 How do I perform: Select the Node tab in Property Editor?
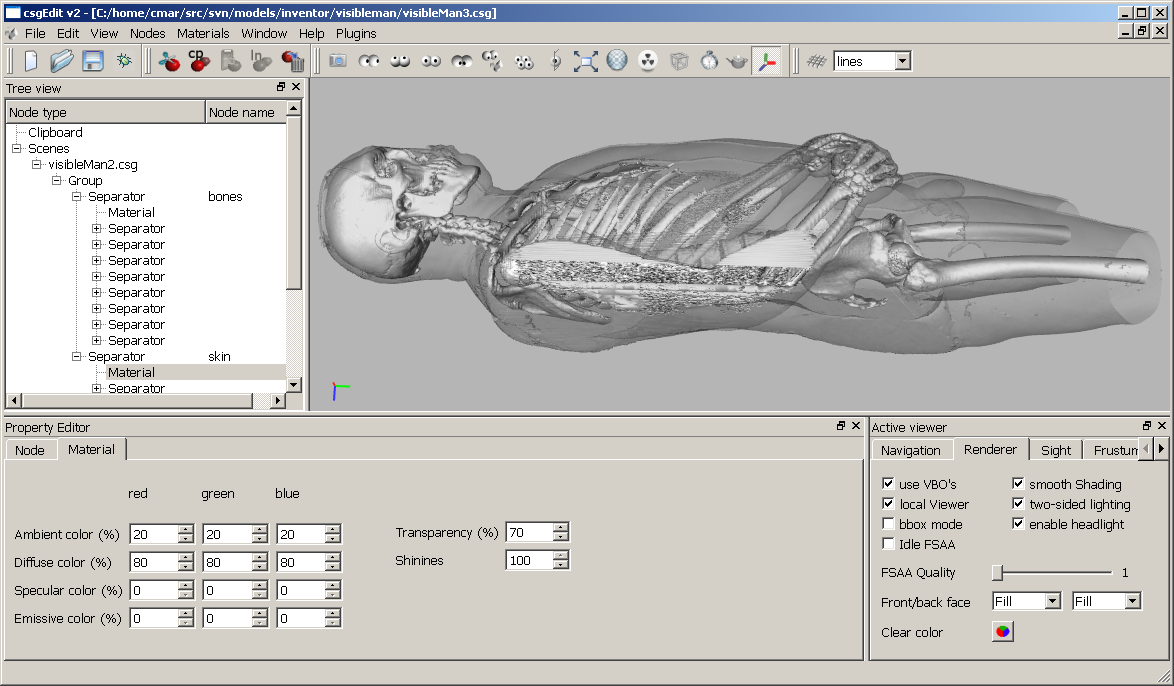click(30, 450)
